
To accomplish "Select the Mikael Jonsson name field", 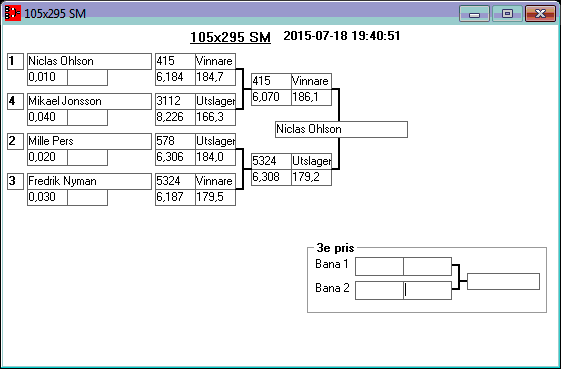I will tap(89, 102).
